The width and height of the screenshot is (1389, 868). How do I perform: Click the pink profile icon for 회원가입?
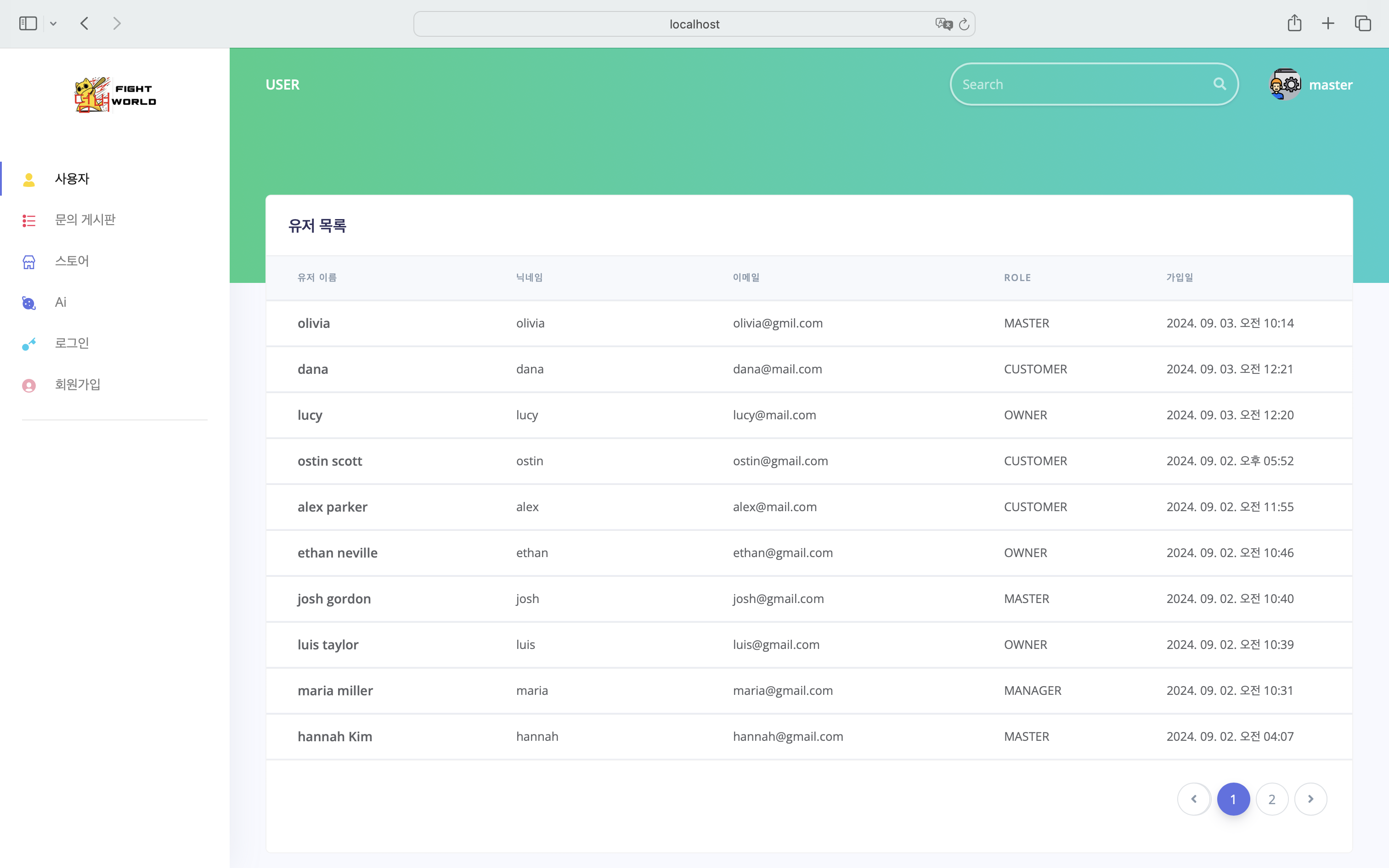click(x=28, y=385)
